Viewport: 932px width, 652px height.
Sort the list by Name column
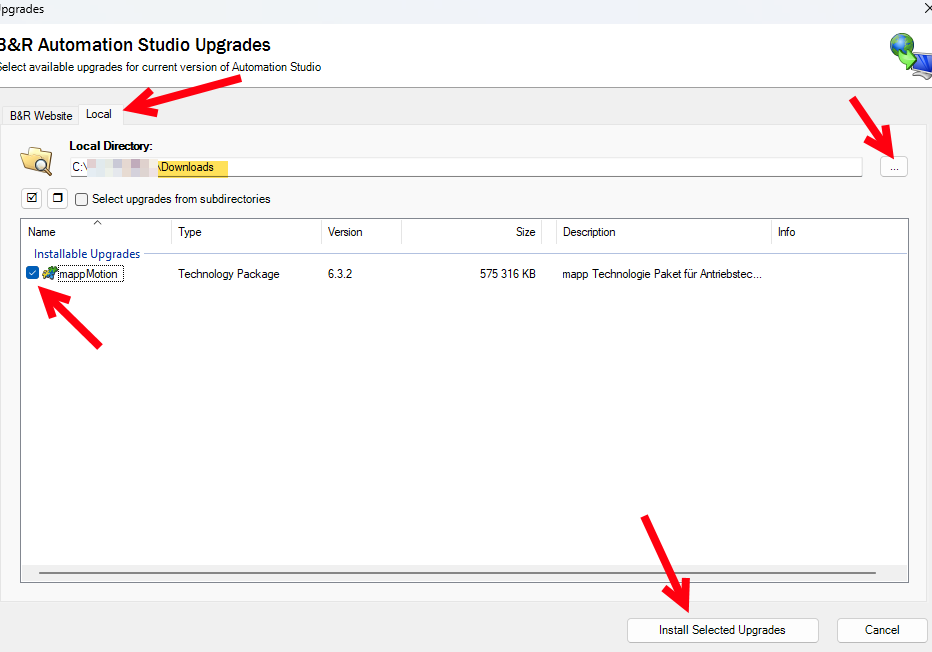97,232
